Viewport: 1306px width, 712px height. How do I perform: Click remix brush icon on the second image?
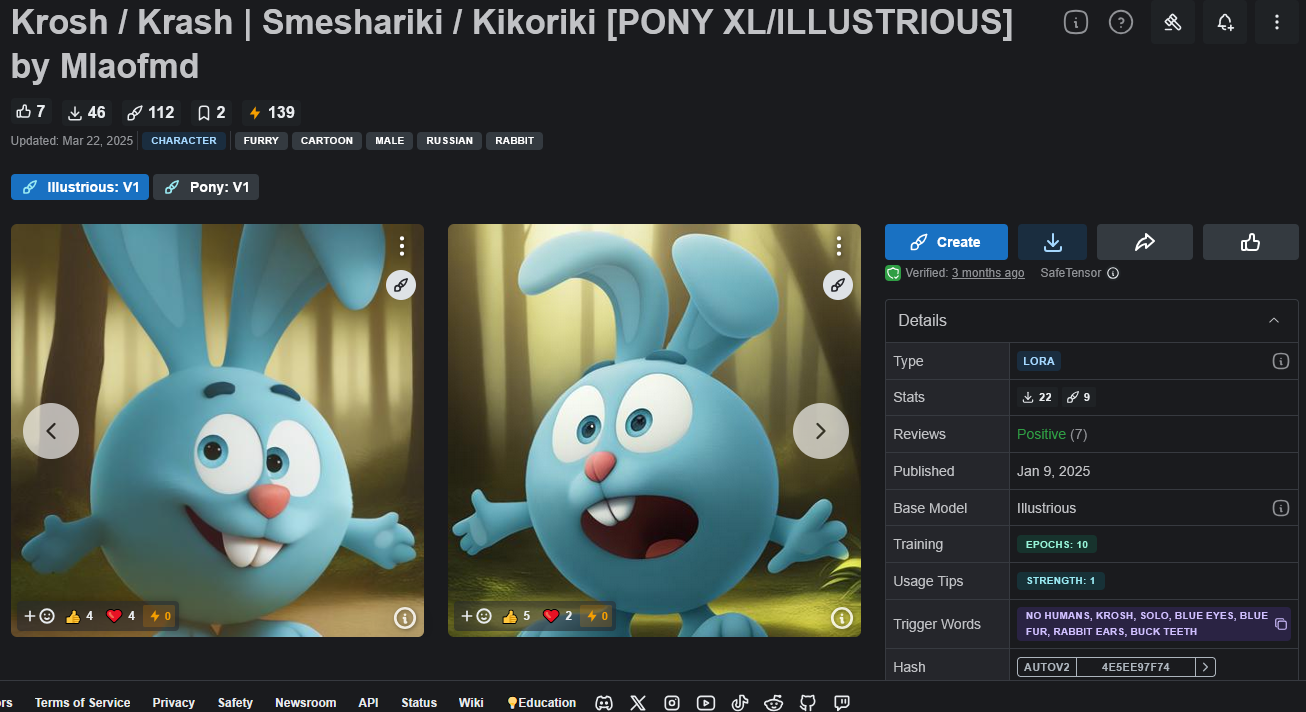tap(838, 285)
